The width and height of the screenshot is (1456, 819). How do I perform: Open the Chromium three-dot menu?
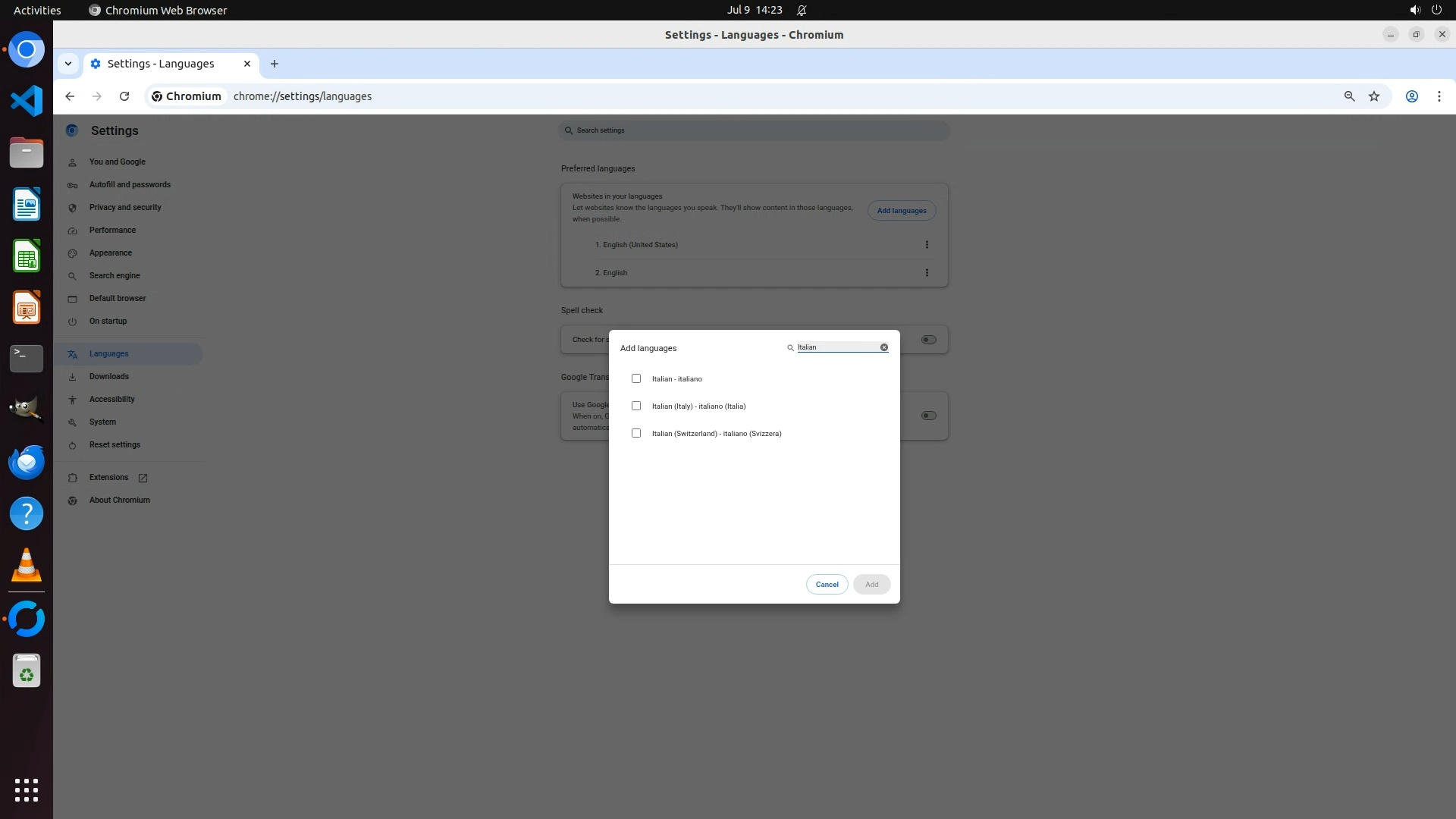[x=1439, y=96]
